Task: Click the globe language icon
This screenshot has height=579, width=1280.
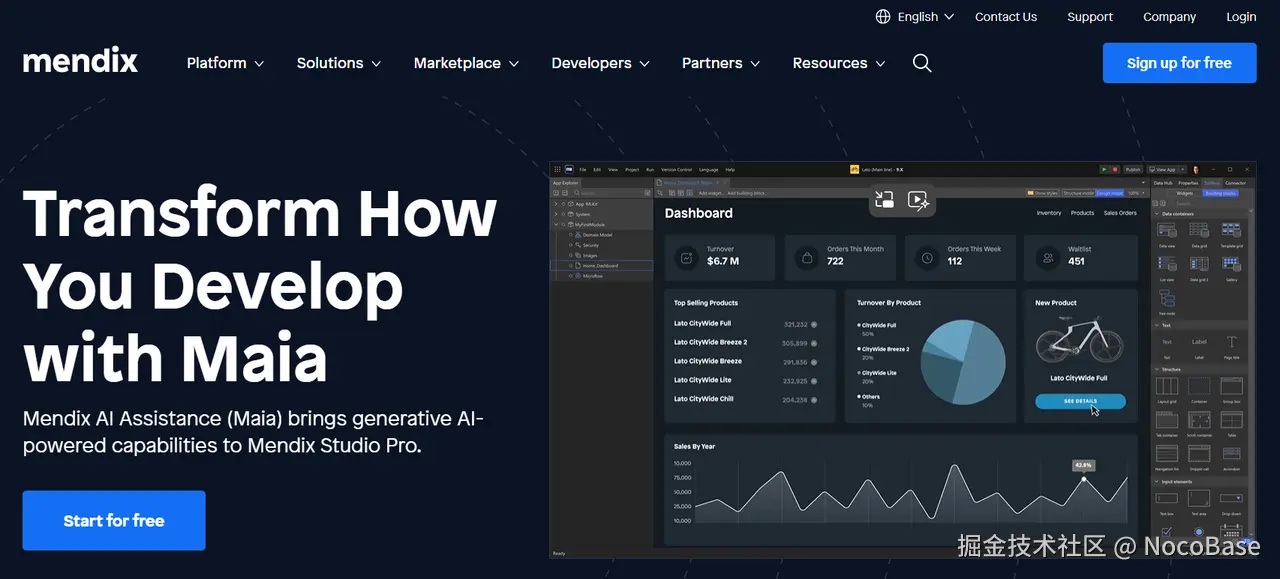Action: [883, 17]
